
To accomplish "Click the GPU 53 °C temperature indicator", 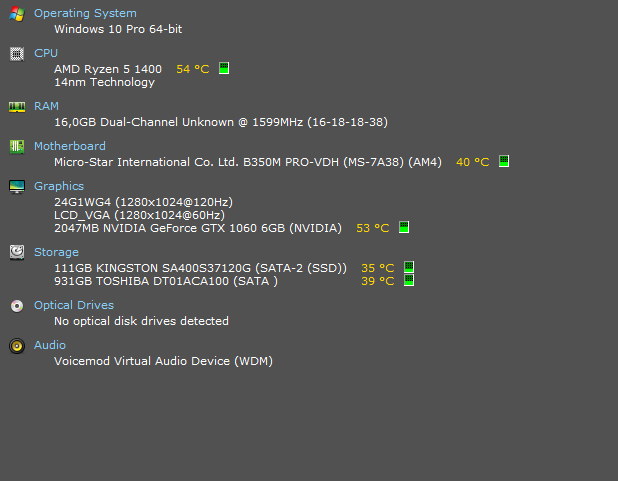I will pyautogui.click(x=404, y=227).
